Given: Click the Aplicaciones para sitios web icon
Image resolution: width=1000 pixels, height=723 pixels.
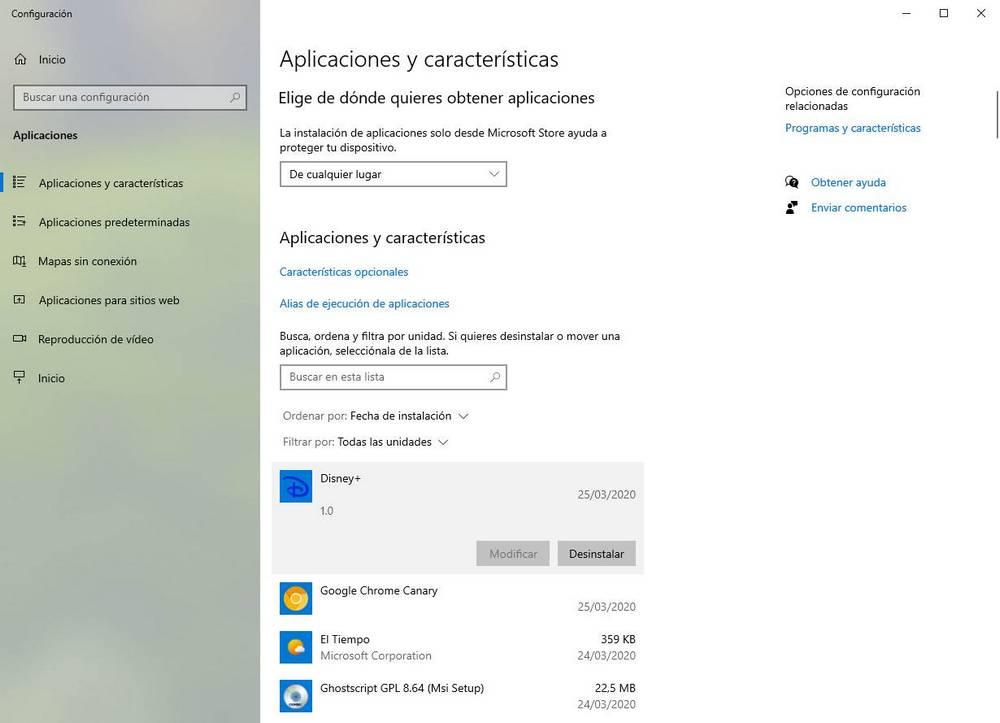Looking at the screenshot, I should pos(19,300).
